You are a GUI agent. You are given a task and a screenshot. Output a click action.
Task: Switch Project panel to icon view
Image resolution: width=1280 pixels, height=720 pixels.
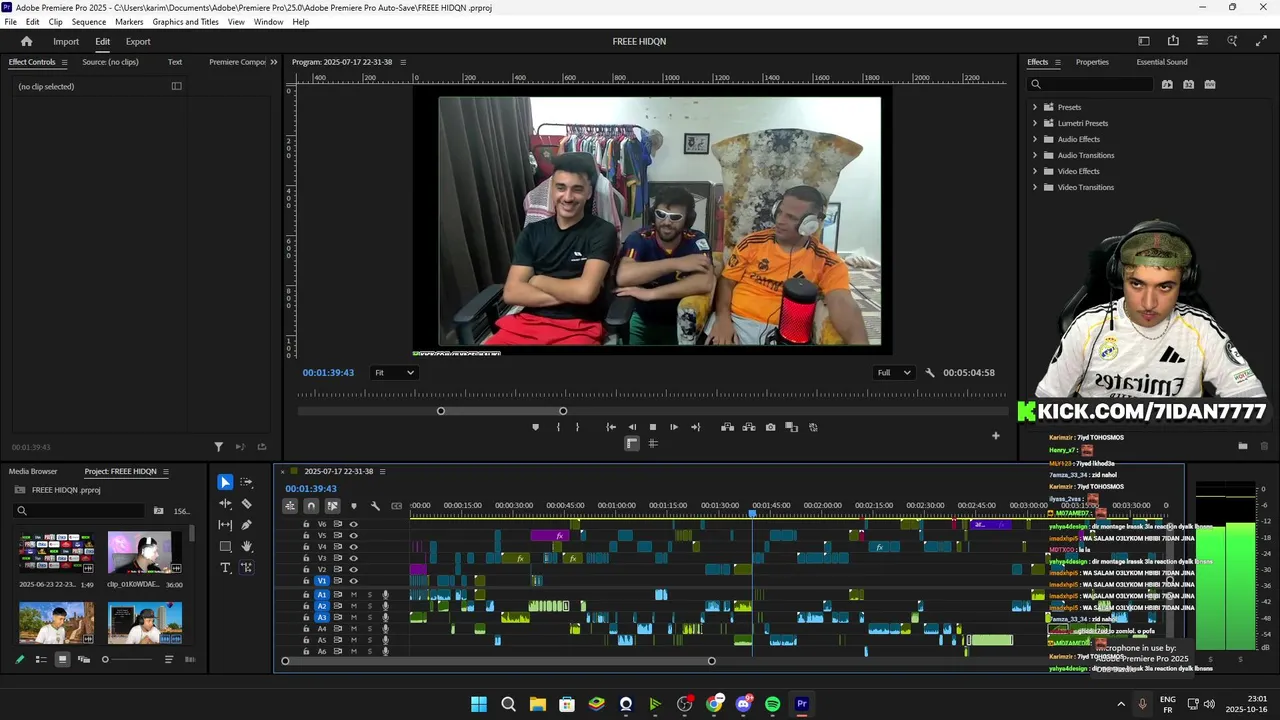62,659
